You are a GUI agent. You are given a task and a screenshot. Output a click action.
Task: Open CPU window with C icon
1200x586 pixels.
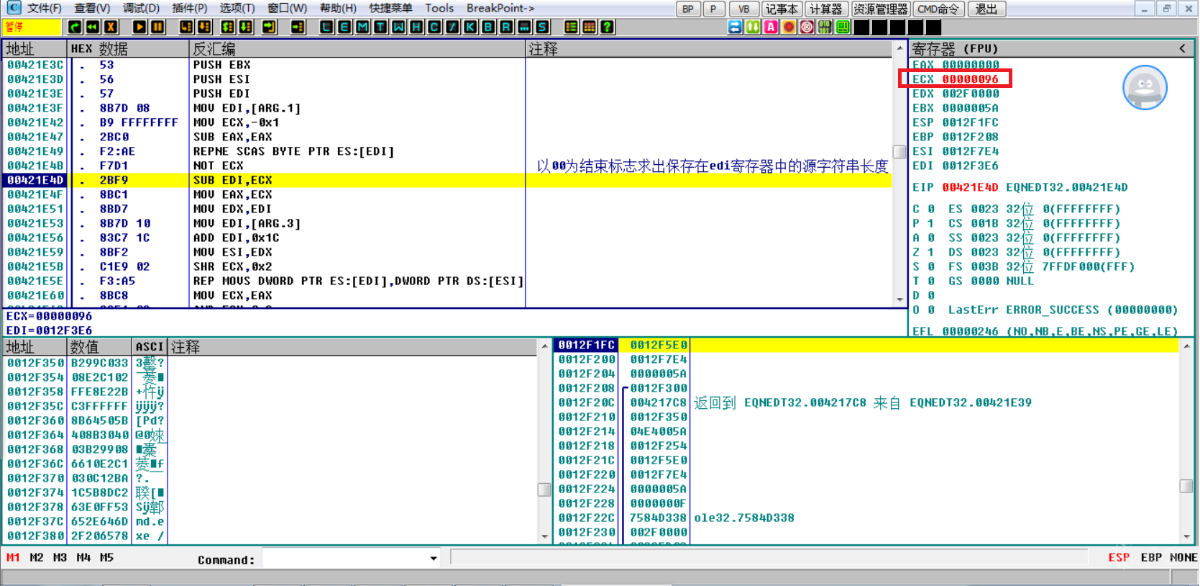pos(435,26)
